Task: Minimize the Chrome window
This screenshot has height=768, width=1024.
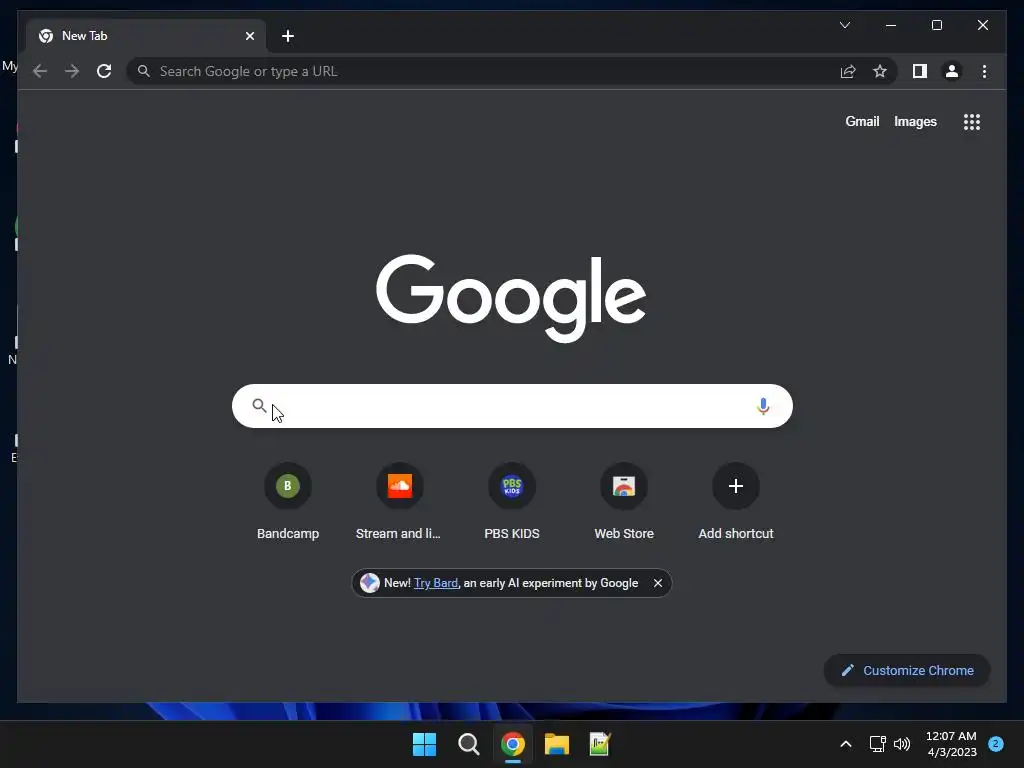Action: (x=891, y=25)
